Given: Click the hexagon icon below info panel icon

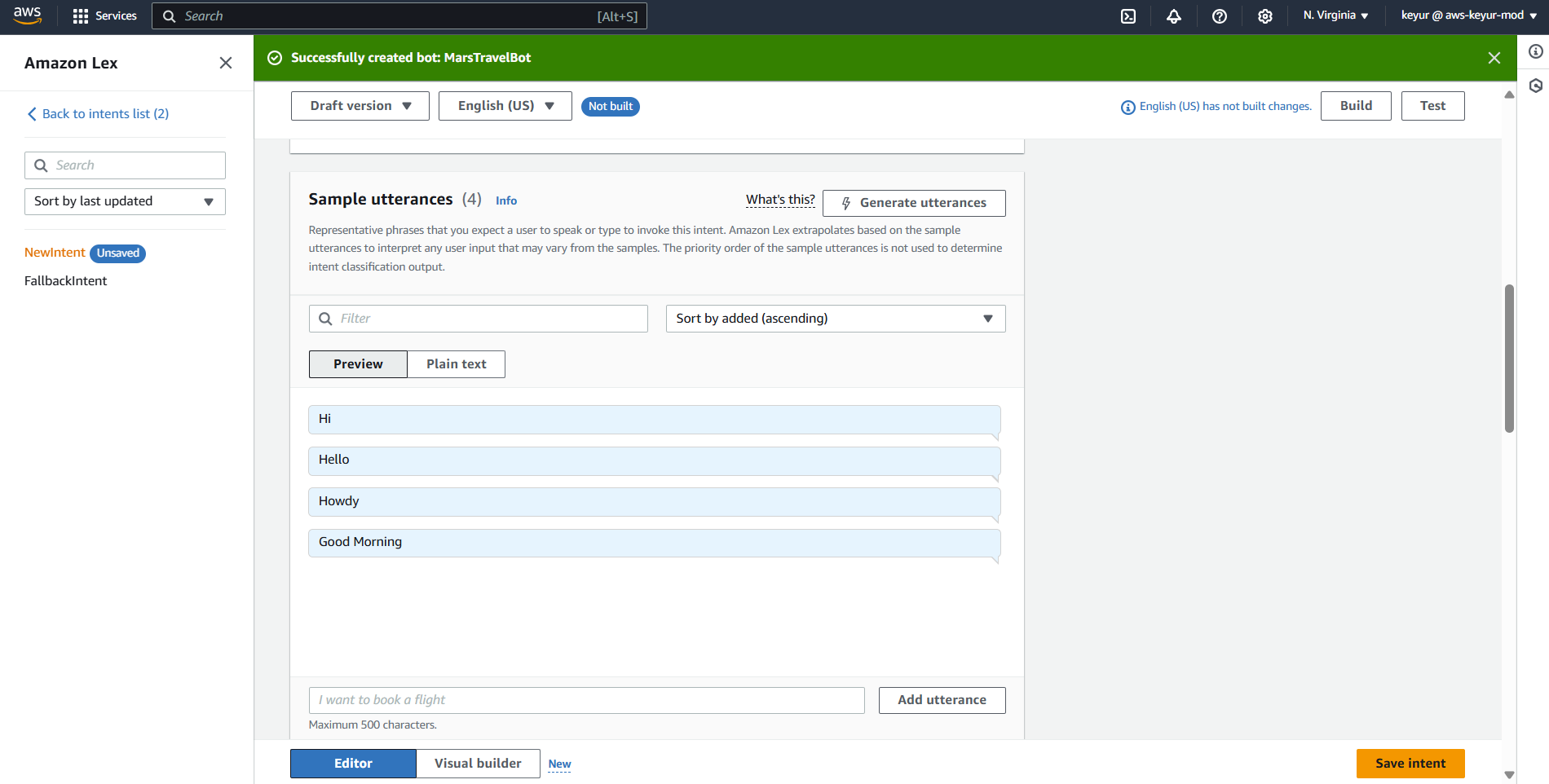Looking at the screenshot, I should coord(1536,86).
